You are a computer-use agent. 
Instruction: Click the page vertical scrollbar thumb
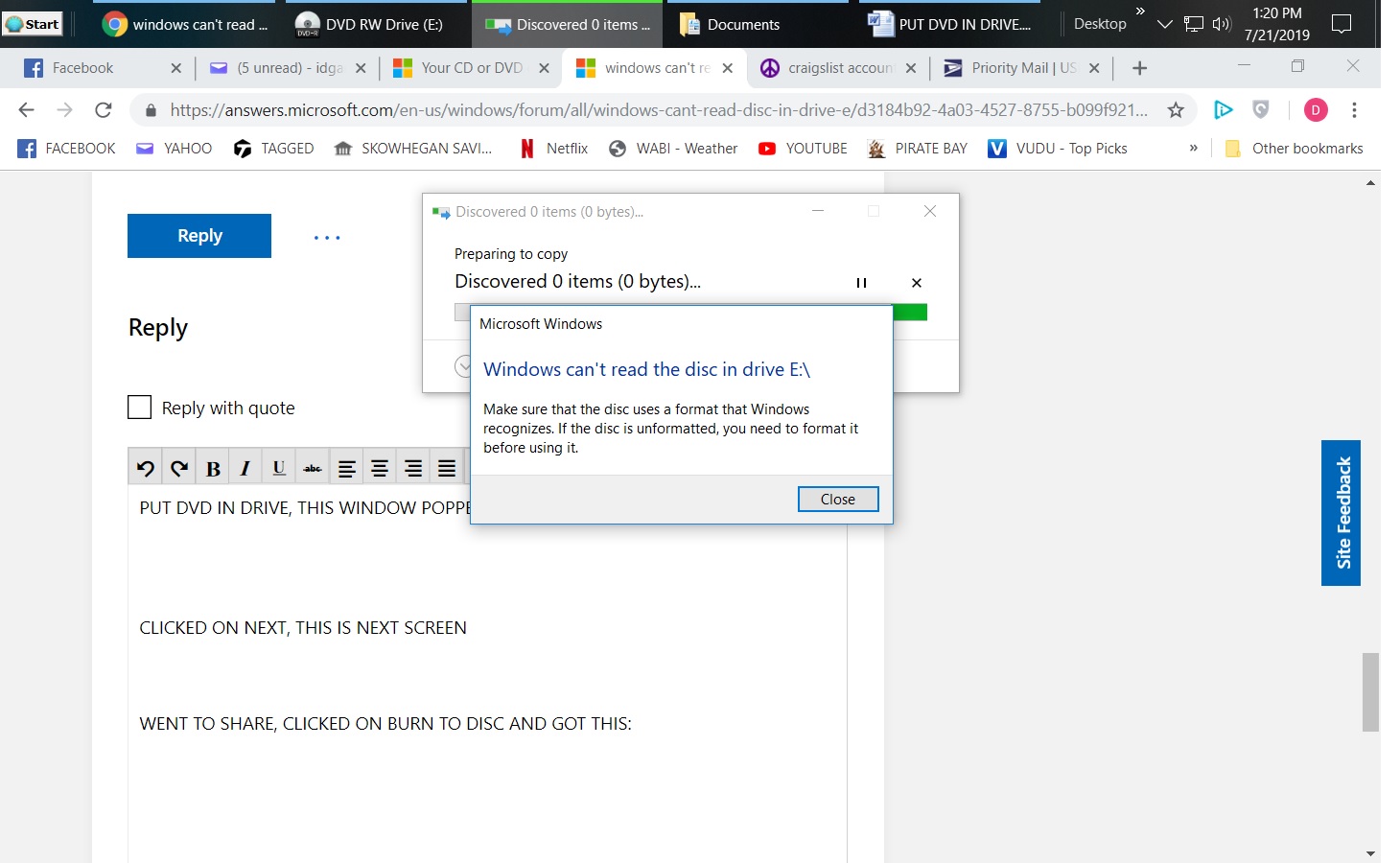coord(1371,692)
